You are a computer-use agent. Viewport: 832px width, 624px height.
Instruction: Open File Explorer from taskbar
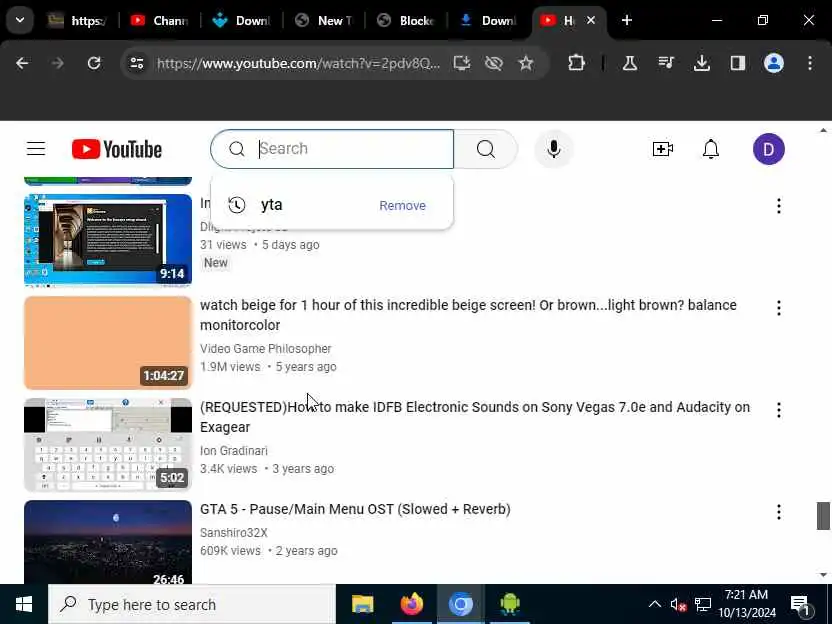363,604
